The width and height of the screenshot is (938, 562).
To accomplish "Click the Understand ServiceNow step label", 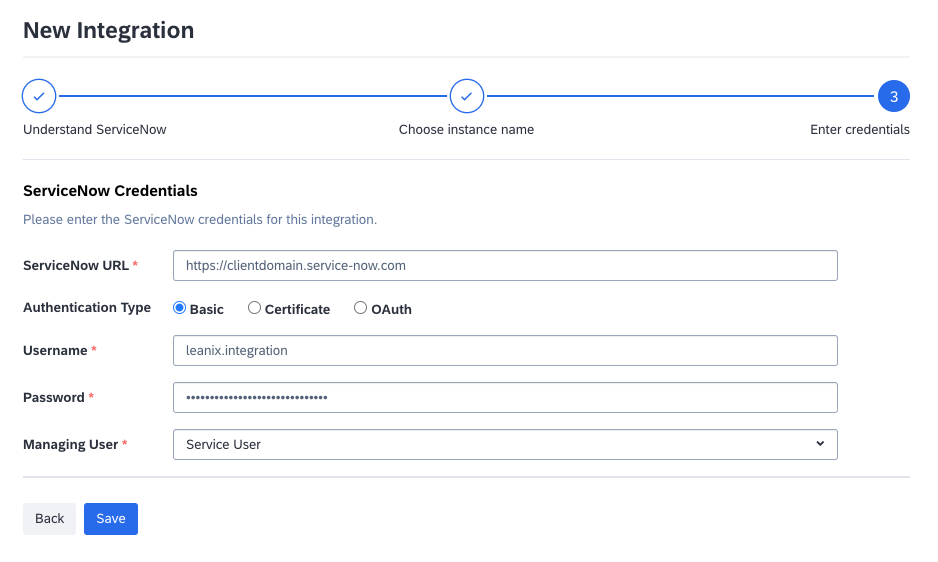I will (95, 130).
